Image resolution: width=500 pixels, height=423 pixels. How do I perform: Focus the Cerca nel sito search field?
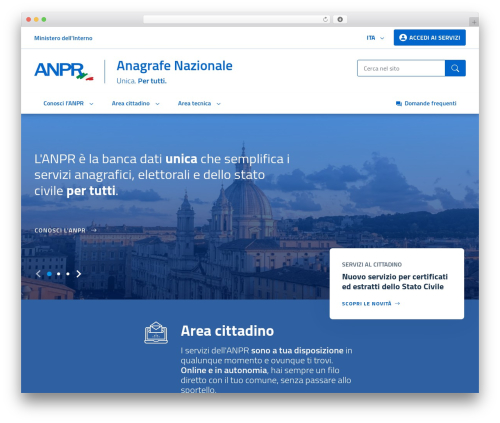(401, 68)
